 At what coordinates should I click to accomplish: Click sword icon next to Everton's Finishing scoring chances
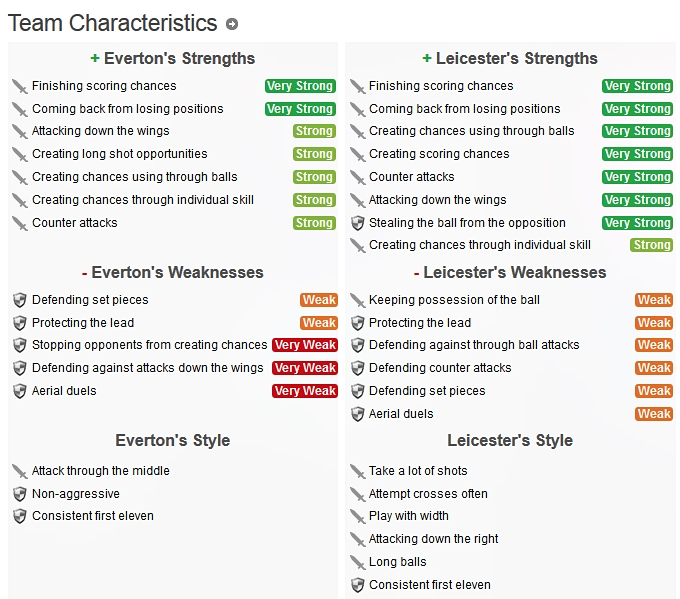coord(20,86)
